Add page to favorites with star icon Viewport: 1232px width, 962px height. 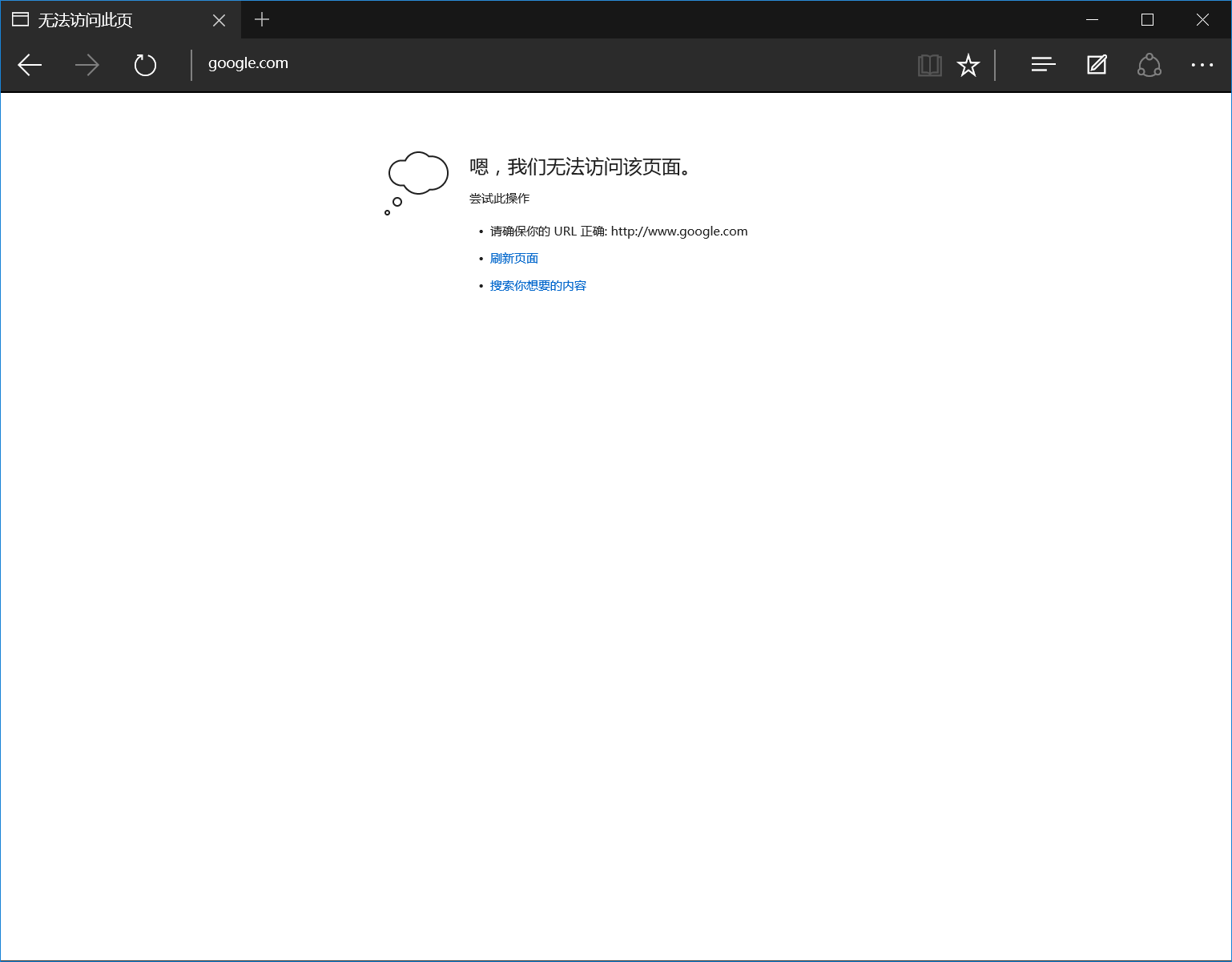pos(968,65)
